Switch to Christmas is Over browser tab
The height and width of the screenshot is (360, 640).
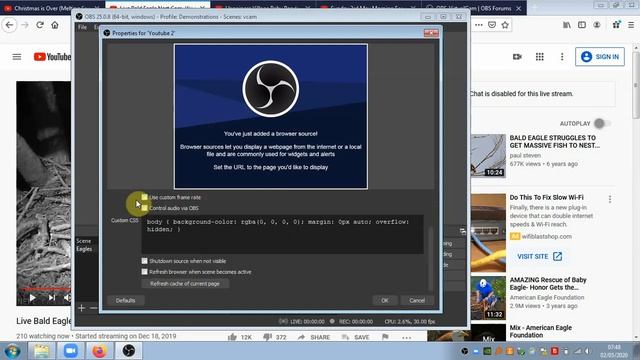tap(53, 8)
